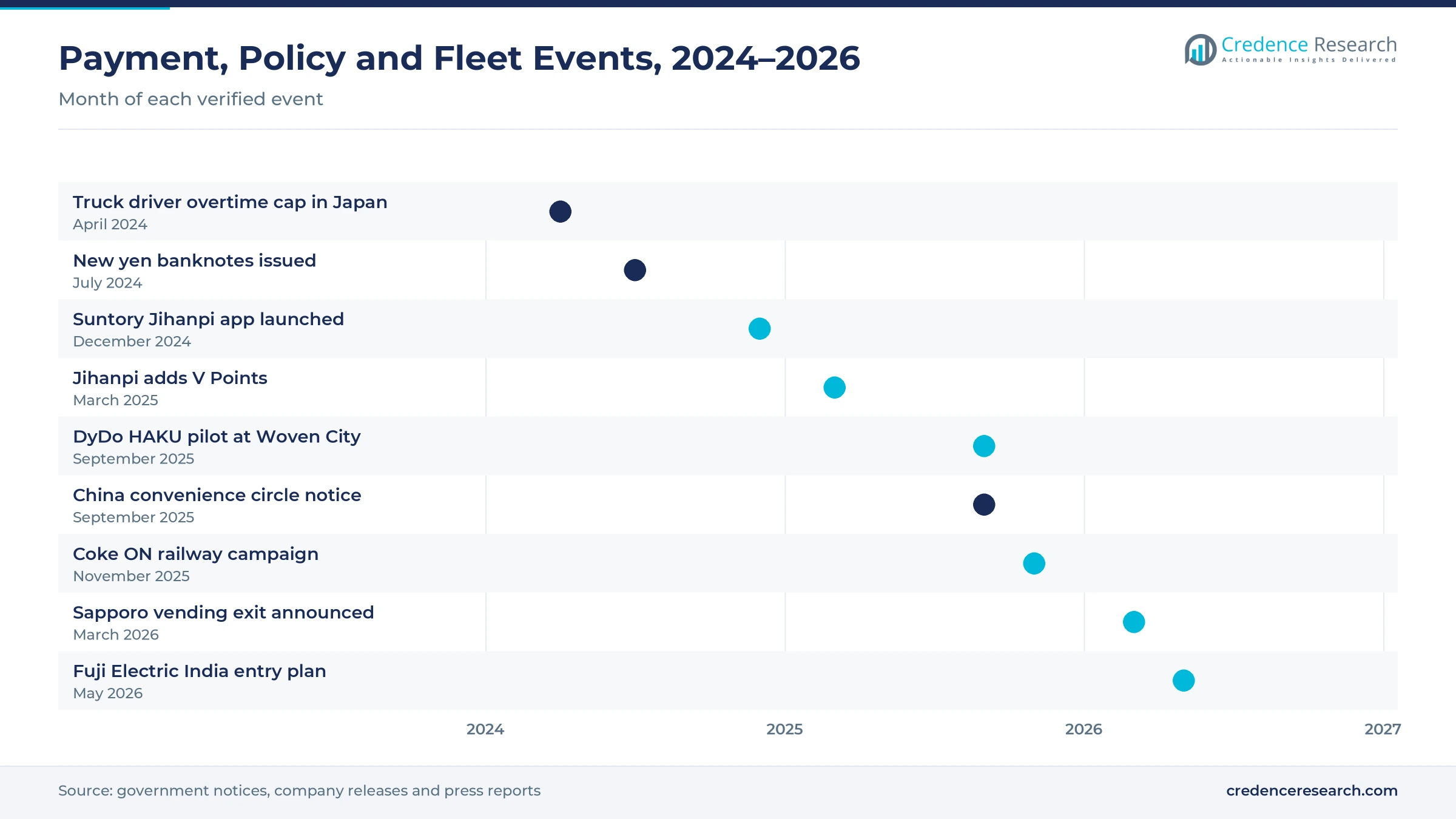Click the March 2026 date text
The height and width of the screenshot is (819, 1456).
tap(115, 635)
